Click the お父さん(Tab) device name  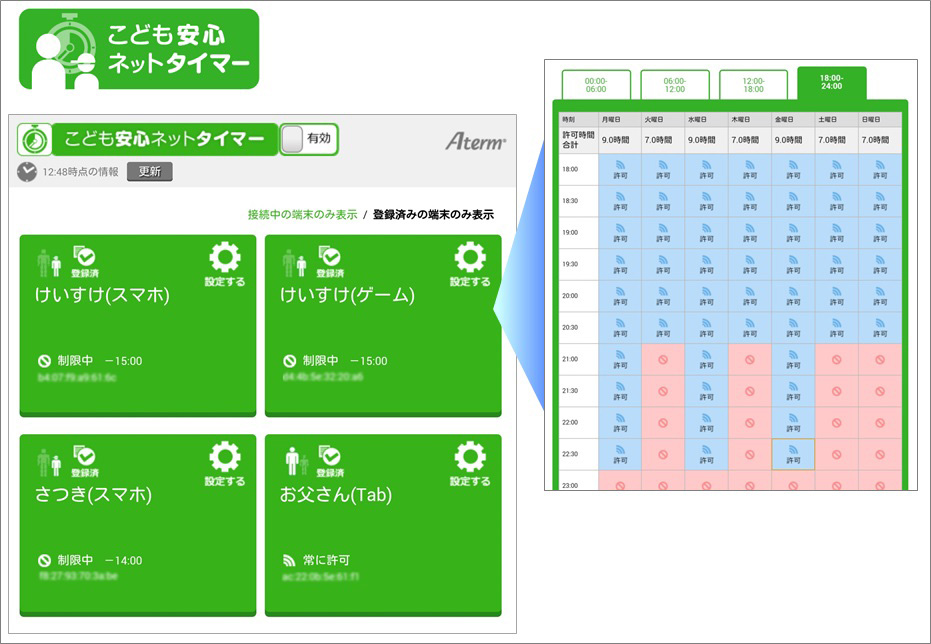click(x=336, y=494)
